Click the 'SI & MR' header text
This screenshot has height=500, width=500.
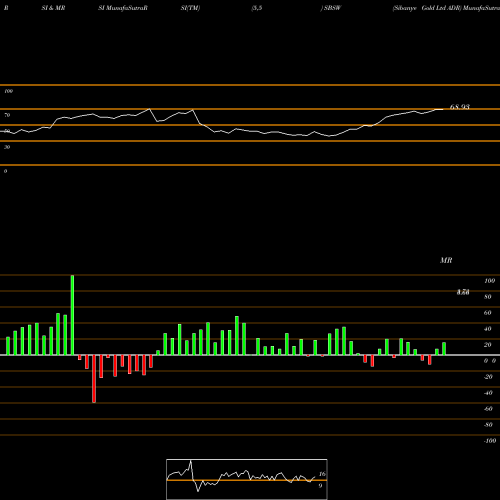pos(53,8)
